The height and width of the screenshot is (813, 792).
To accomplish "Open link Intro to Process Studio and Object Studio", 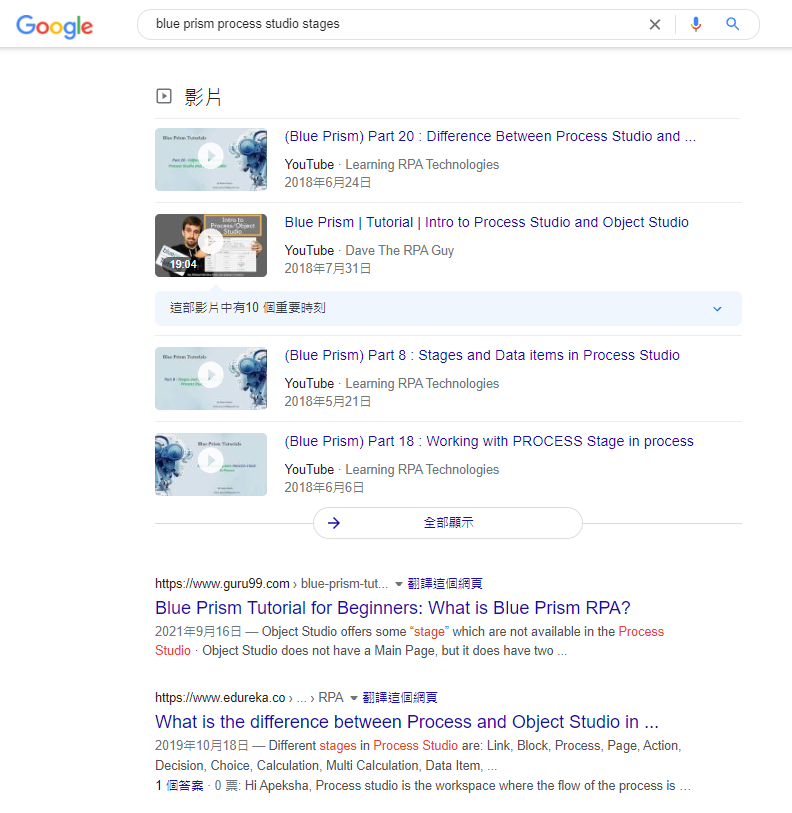I will pyautogui.click(x=487, y=222).
